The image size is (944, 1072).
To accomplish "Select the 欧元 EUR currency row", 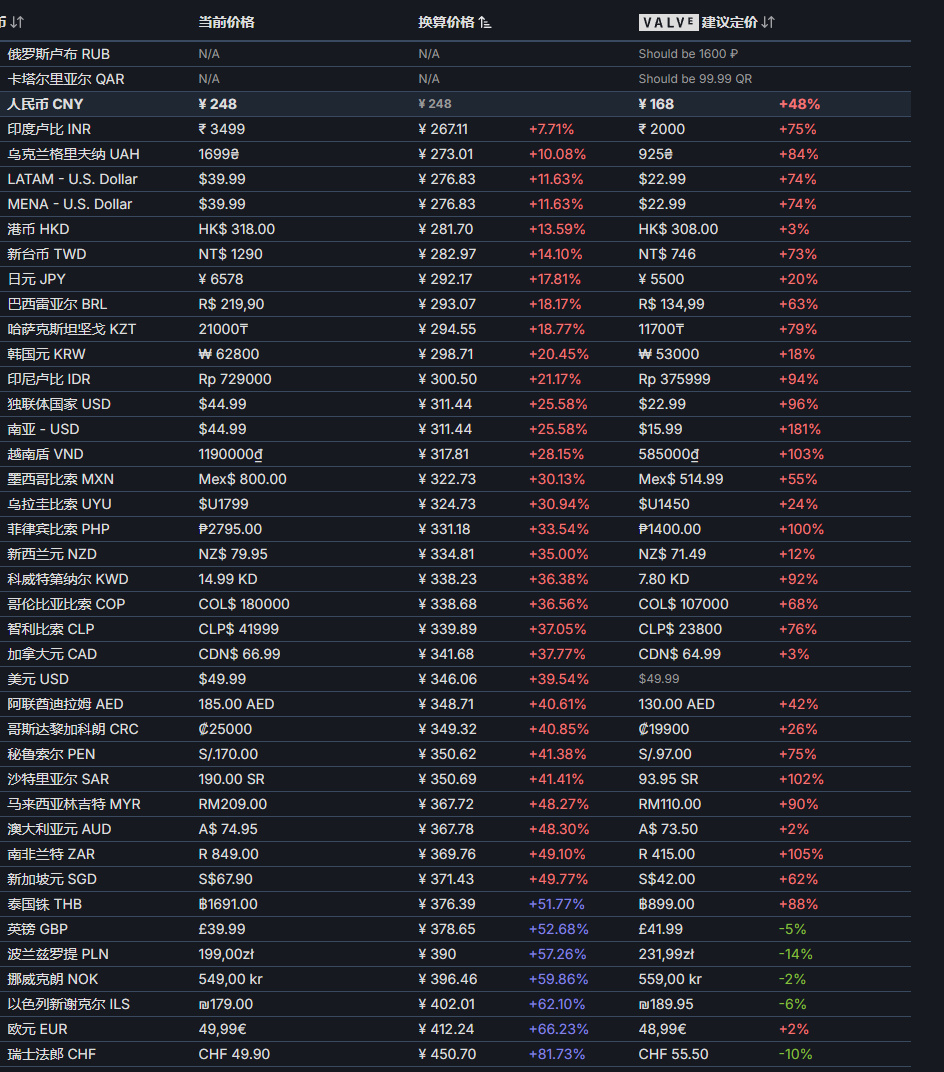I will pyautogui.click(x=37, y=1029).
